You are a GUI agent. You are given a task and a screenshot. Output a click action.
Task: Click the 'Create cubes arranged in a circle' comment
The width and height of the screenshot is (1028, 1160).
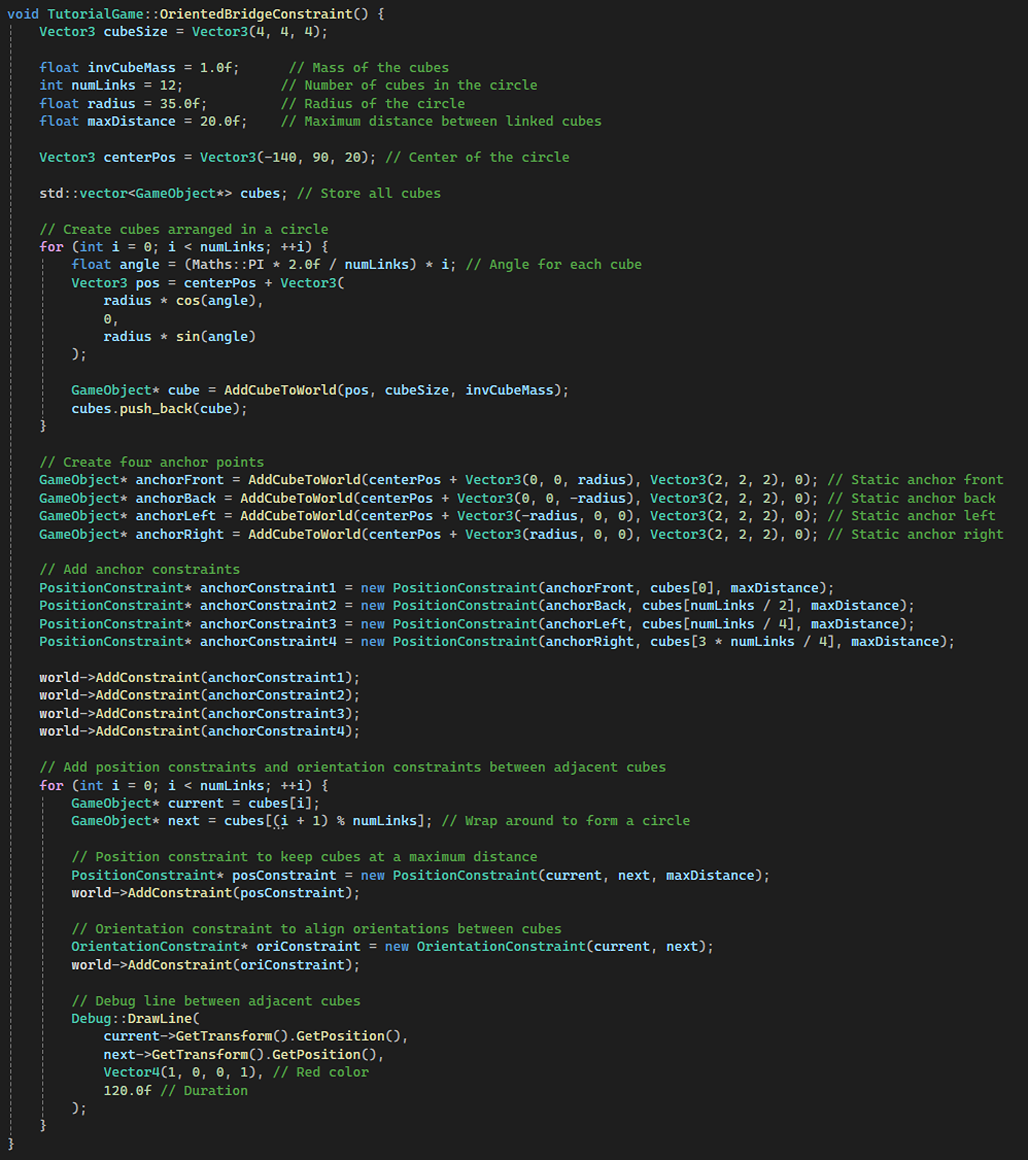183,229
